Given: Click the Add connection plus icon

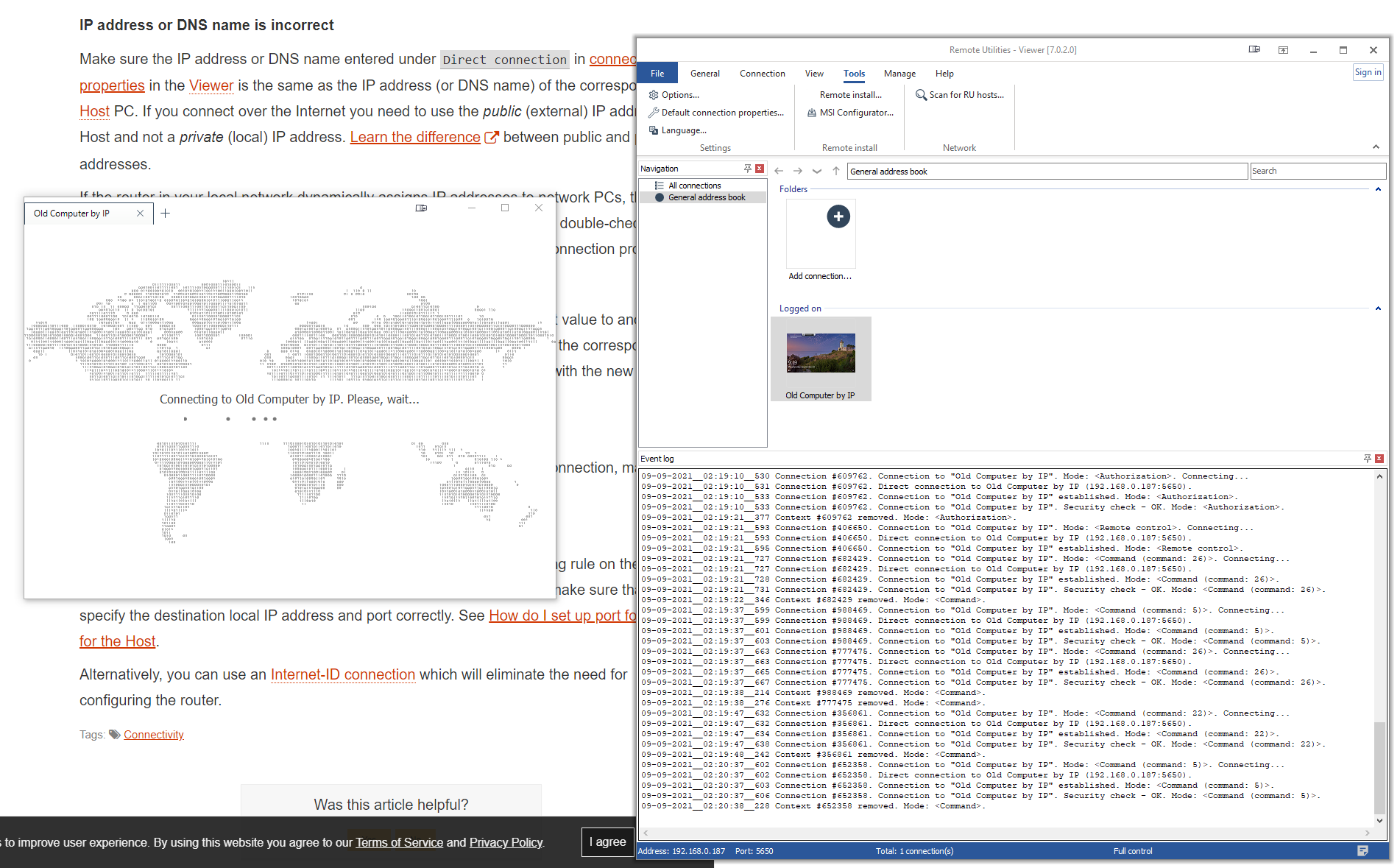Looking at the screenshot, I should [838, 216].
